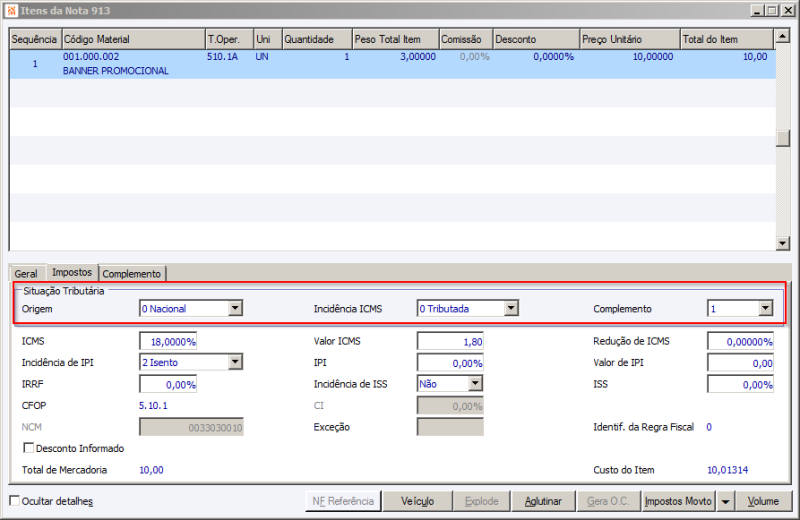Click the Explode button
The image size is (800, 520).
(481, 501)
